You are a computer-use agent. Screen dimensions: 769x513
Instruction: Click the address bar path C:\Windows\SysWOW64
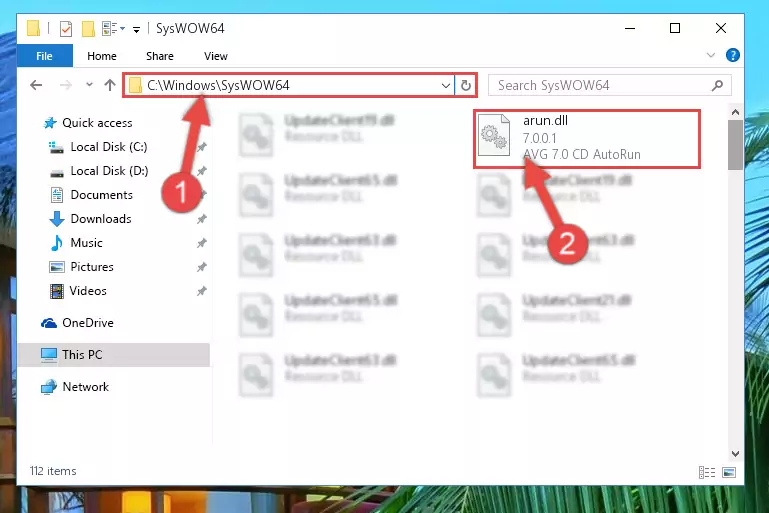(218, 85)
